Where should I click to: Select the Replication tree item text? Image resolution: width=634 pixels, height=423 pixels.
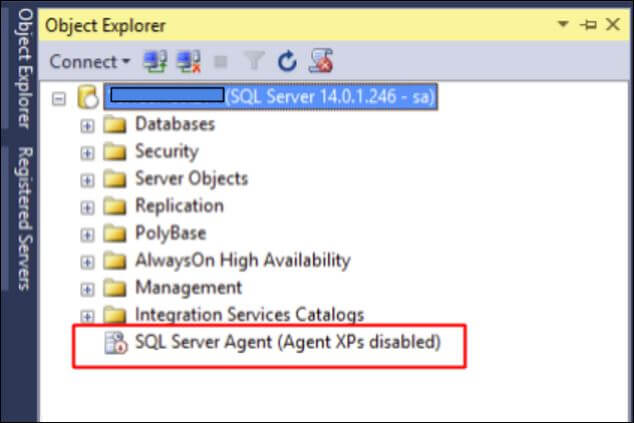(x=179, y=206)
